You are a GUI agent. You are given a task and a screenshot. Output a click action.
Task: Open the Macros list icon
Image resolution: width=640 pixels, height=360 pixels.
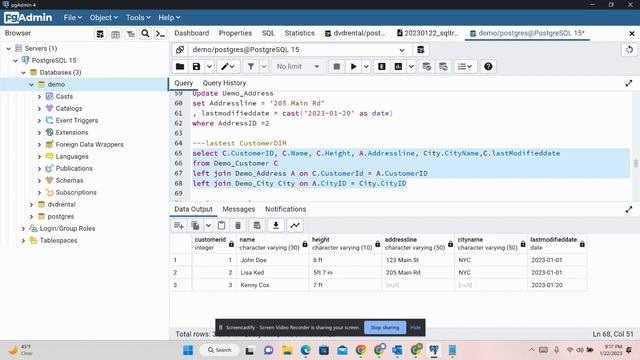coord(465,67)
